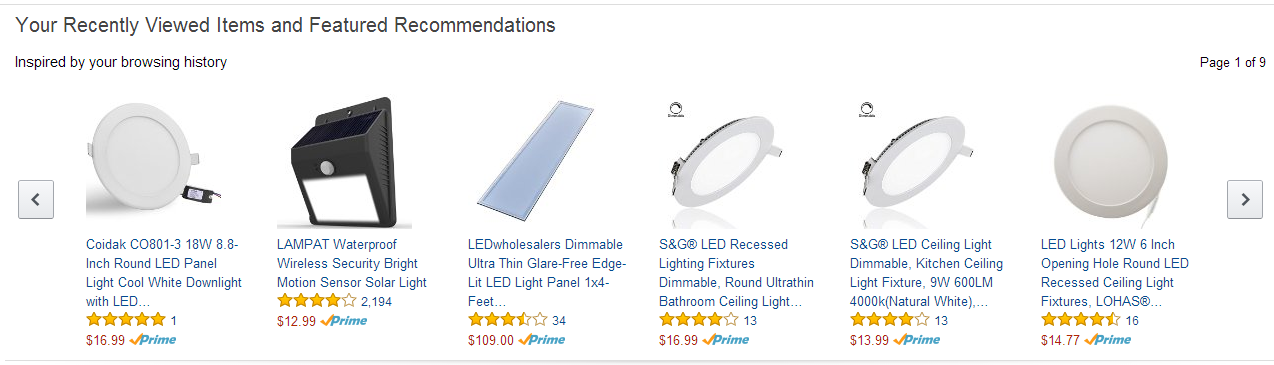View 34 reviews of LEDwholesalers panel
The image size is (1274, 365).
coord(559,320)
